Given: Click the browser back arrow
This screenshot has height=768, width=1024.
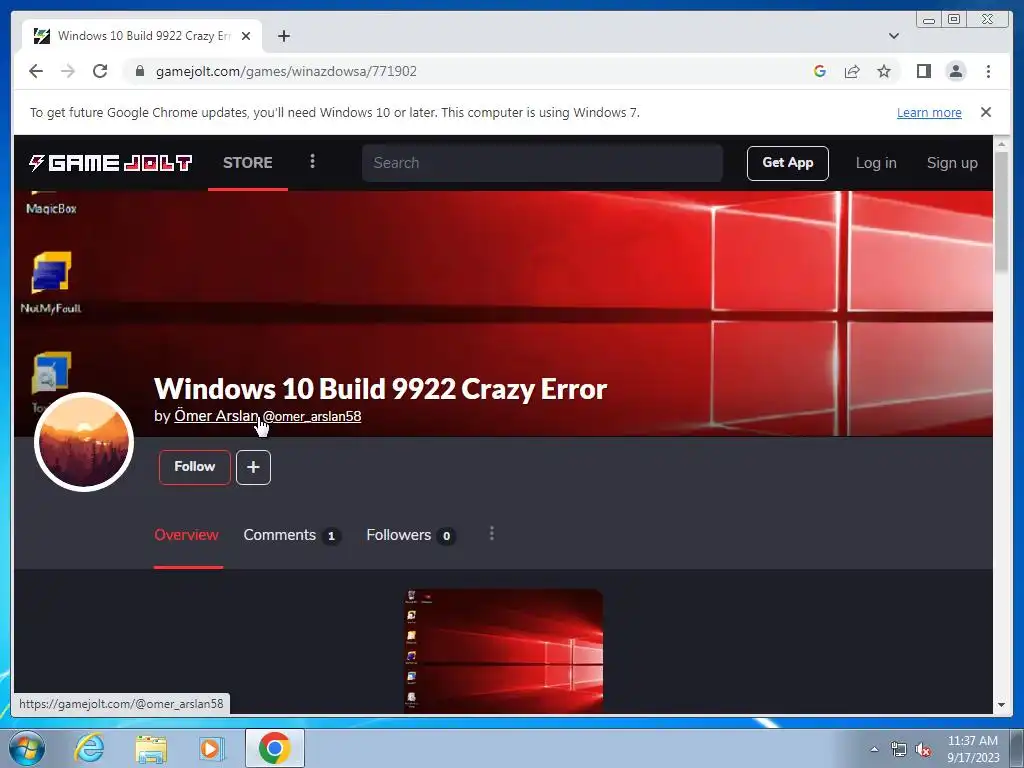Looking at the screenshot, I should click(36, 71).
